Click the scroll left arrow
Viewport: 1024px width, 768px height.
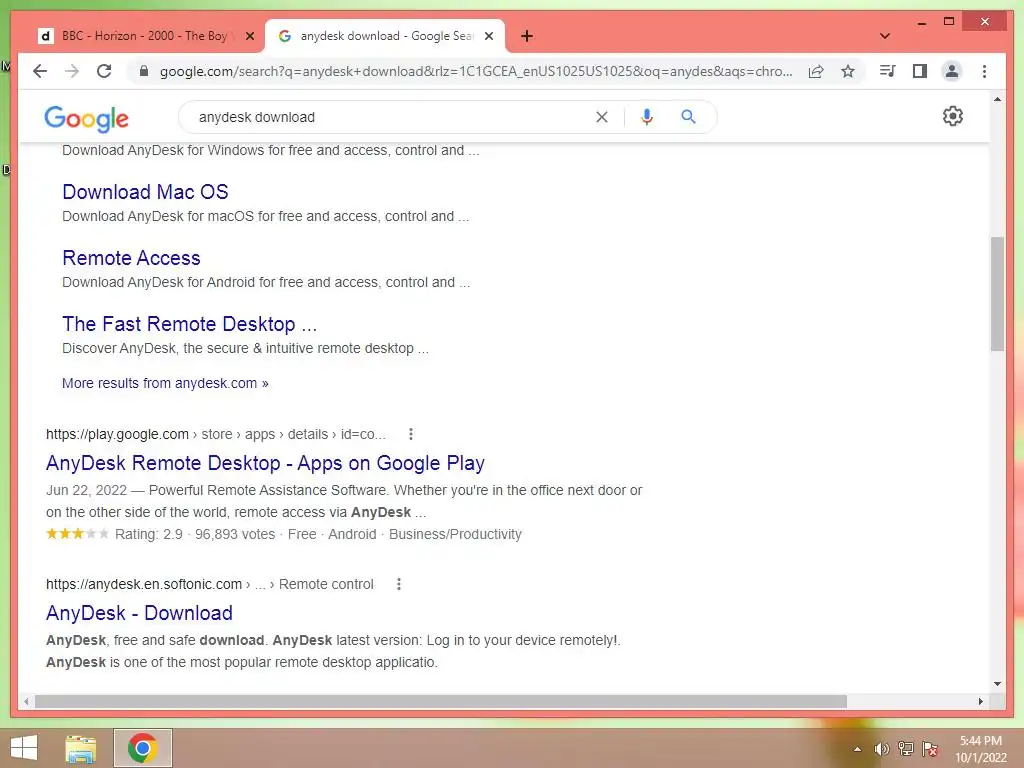pos(26,701)
